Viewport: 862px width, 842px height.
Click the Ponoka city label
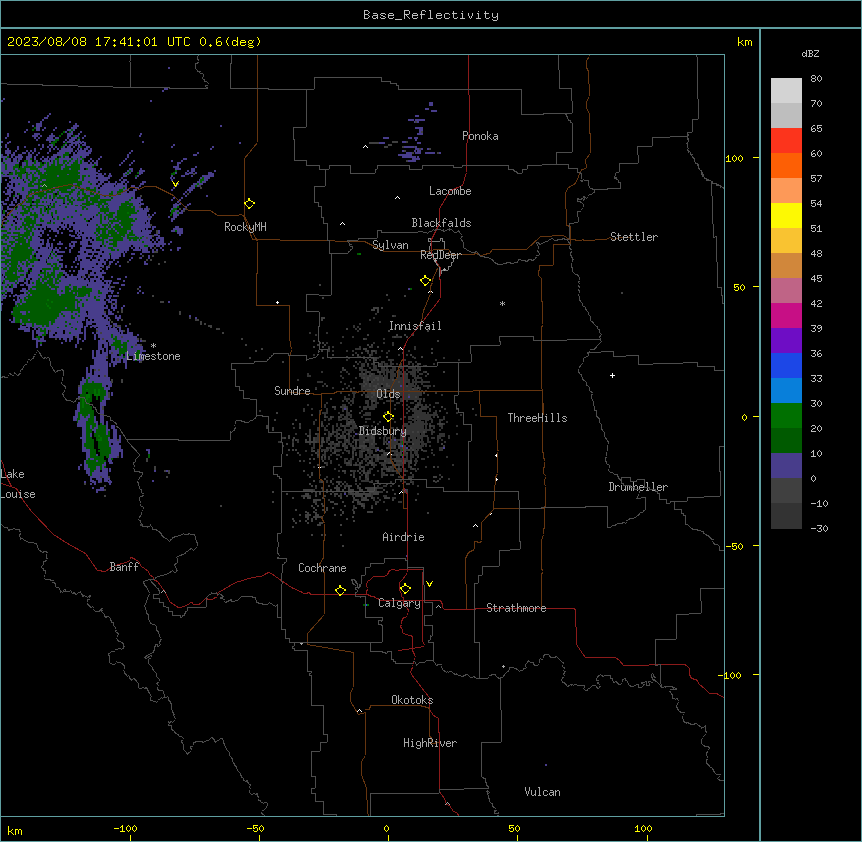[480, 136]
